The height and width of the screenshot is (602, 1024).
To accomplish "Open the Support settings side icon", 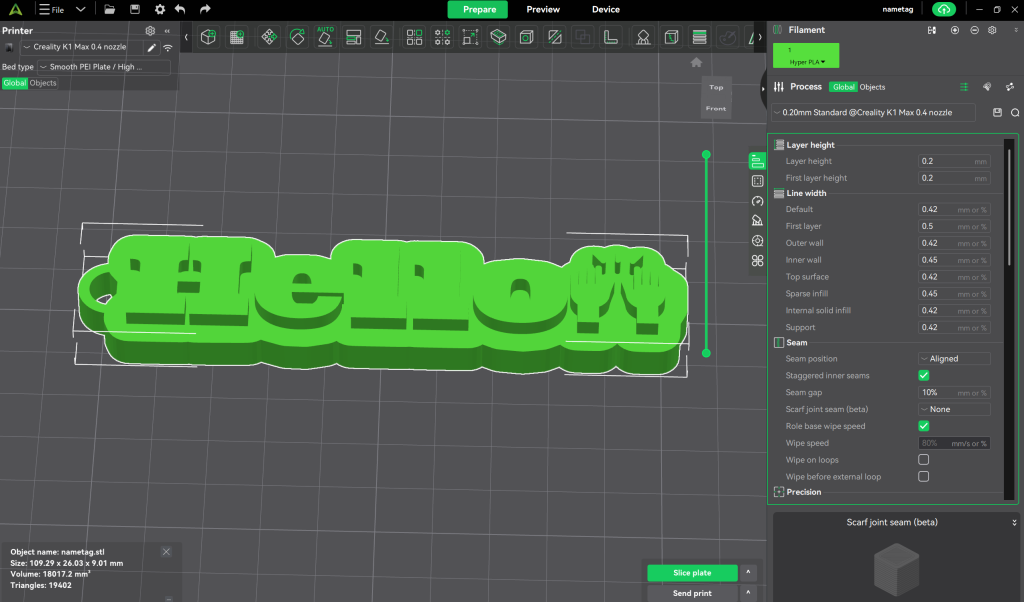I will 757,221.
